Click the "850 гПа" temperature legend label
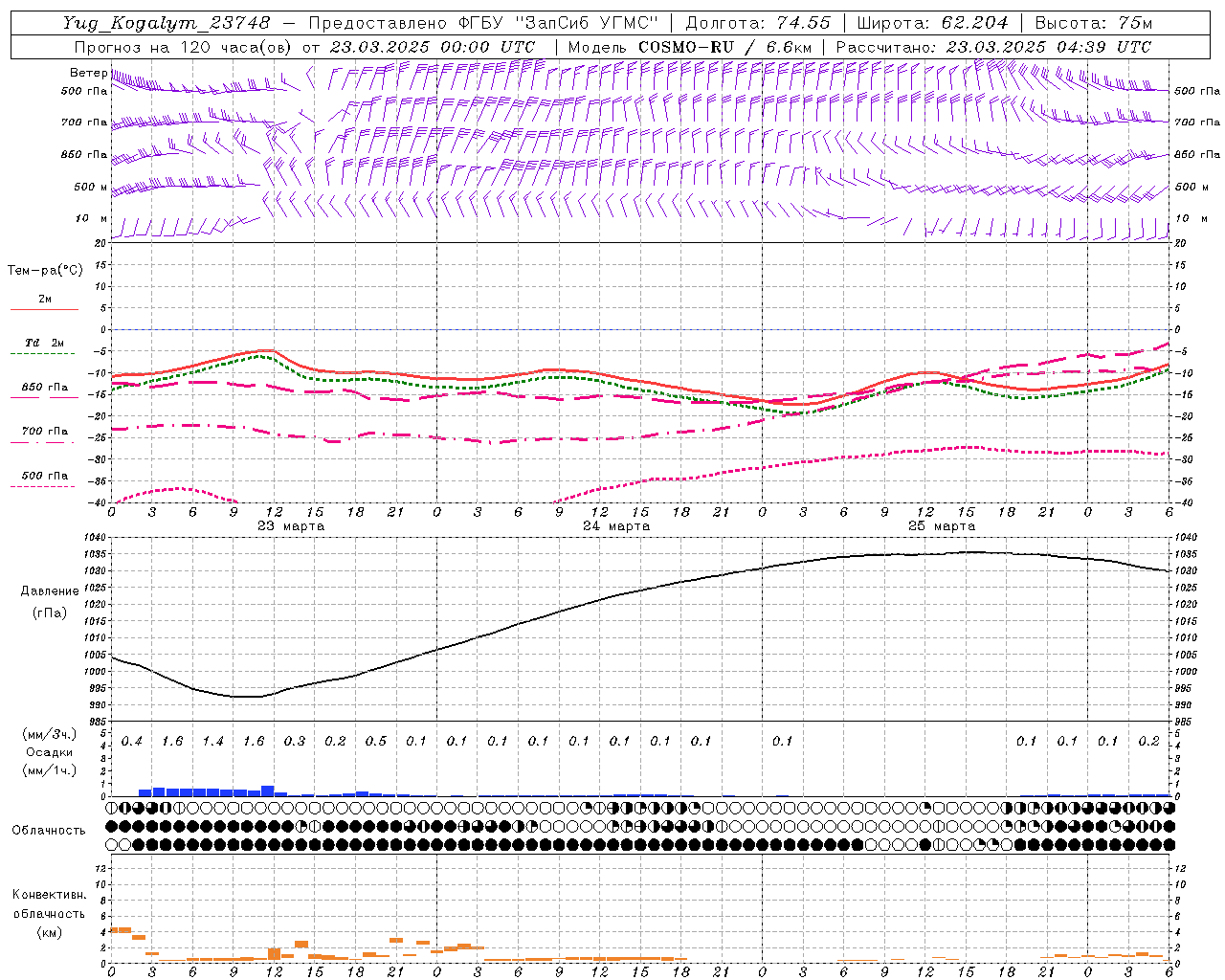Screen dimensions: 1225x980 coord(45,388)
